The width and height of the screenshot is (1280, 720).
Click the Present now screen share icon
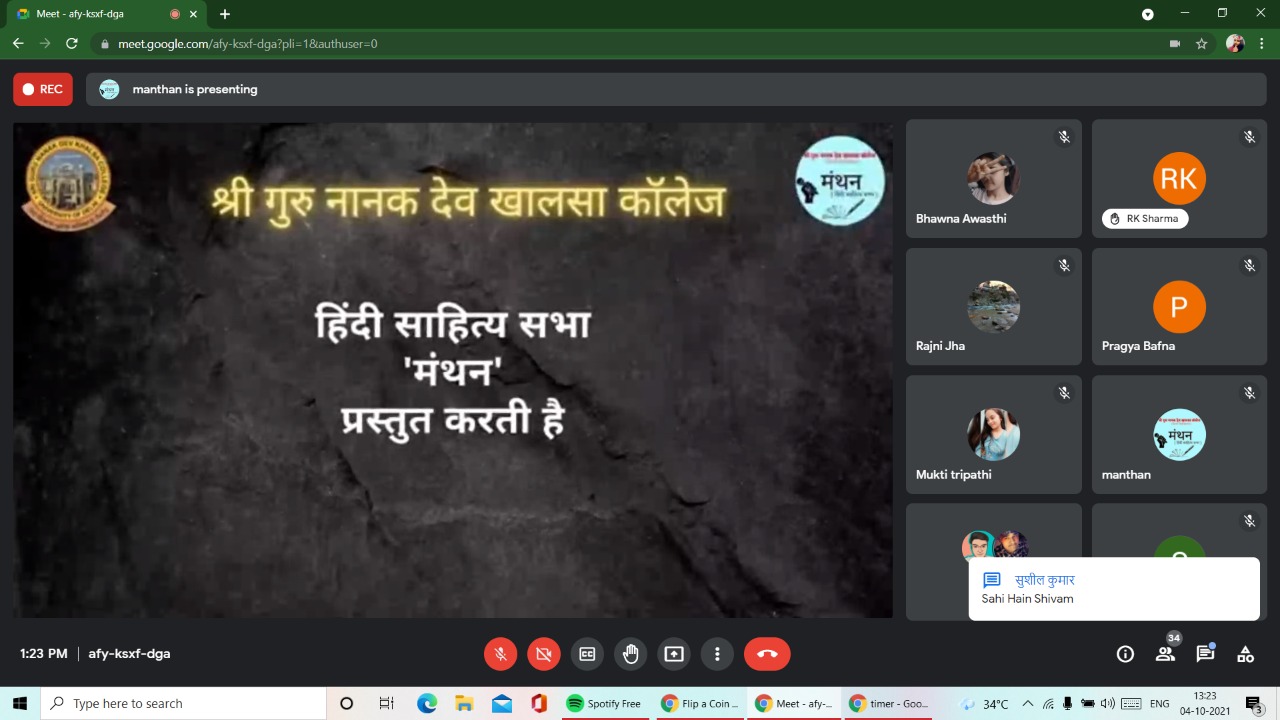[674, 654]
